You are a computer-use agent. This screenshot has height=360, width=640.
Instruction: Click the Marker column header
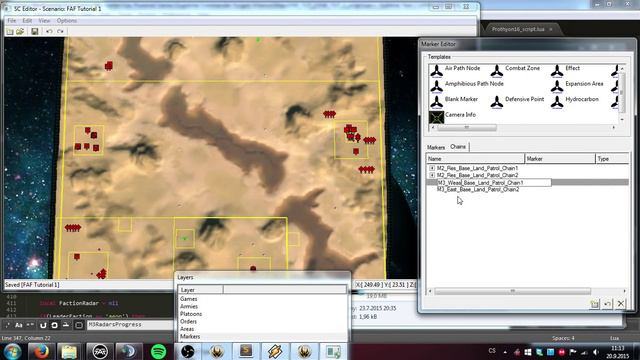pyautogui.click(x=560, y=159)
